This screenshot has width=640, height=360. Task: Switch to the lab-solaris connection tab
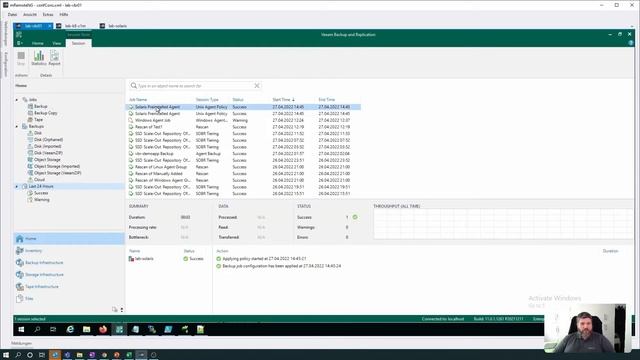click(x=118, y=26)
